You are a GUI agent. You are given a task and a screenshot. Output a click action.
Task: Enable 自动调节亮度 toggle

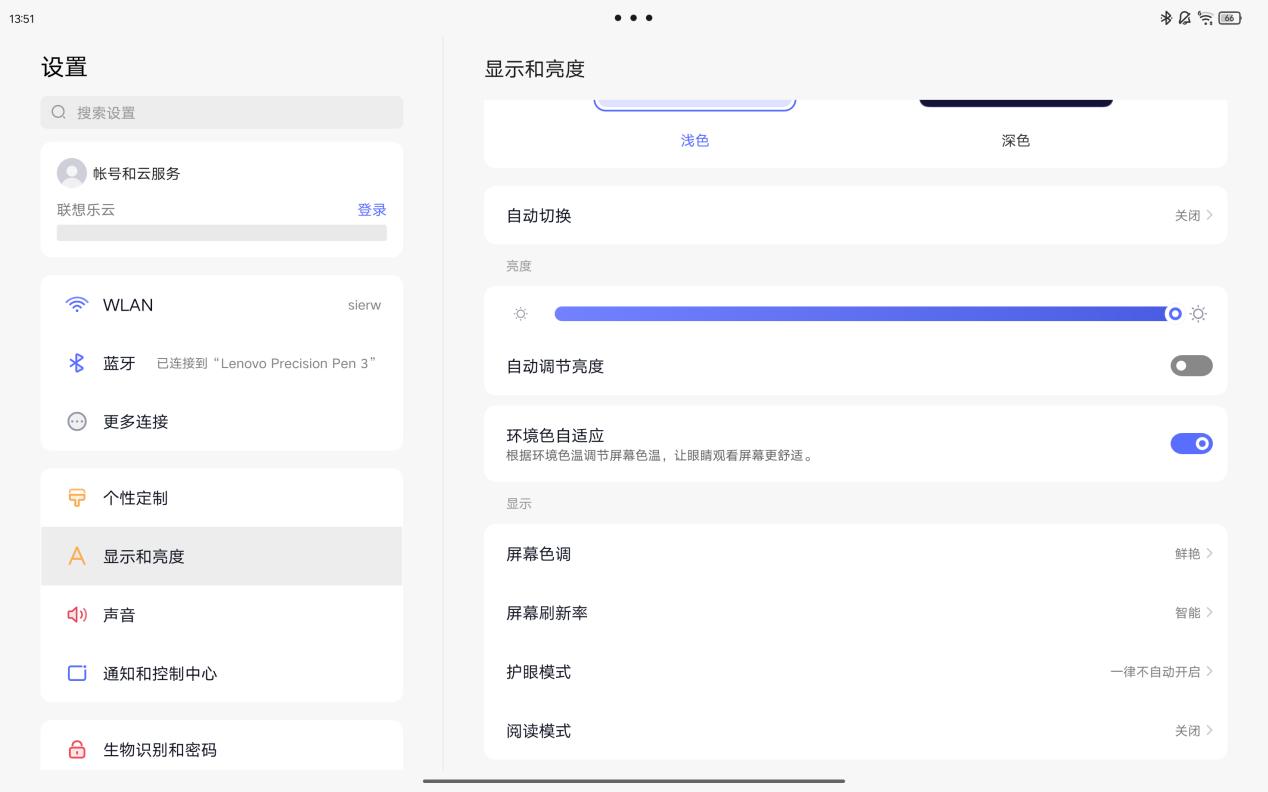[x=1191, y=366]
